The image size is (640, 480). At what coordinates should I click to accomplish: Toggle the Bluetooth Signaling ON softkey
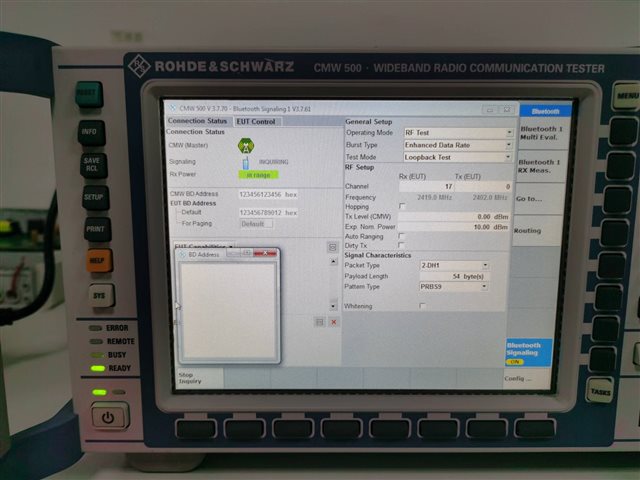coord(528,352)
